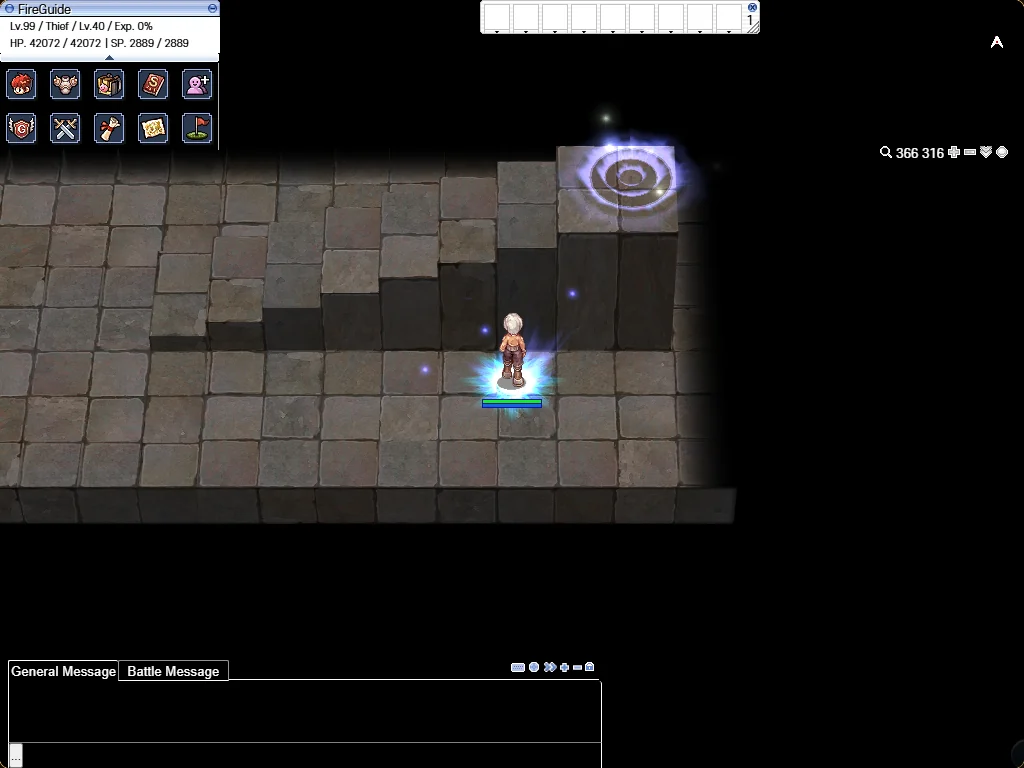This screenshot has height=768, width=1024.
Task: Open the world map parchment icon
Action: [153, 128]
